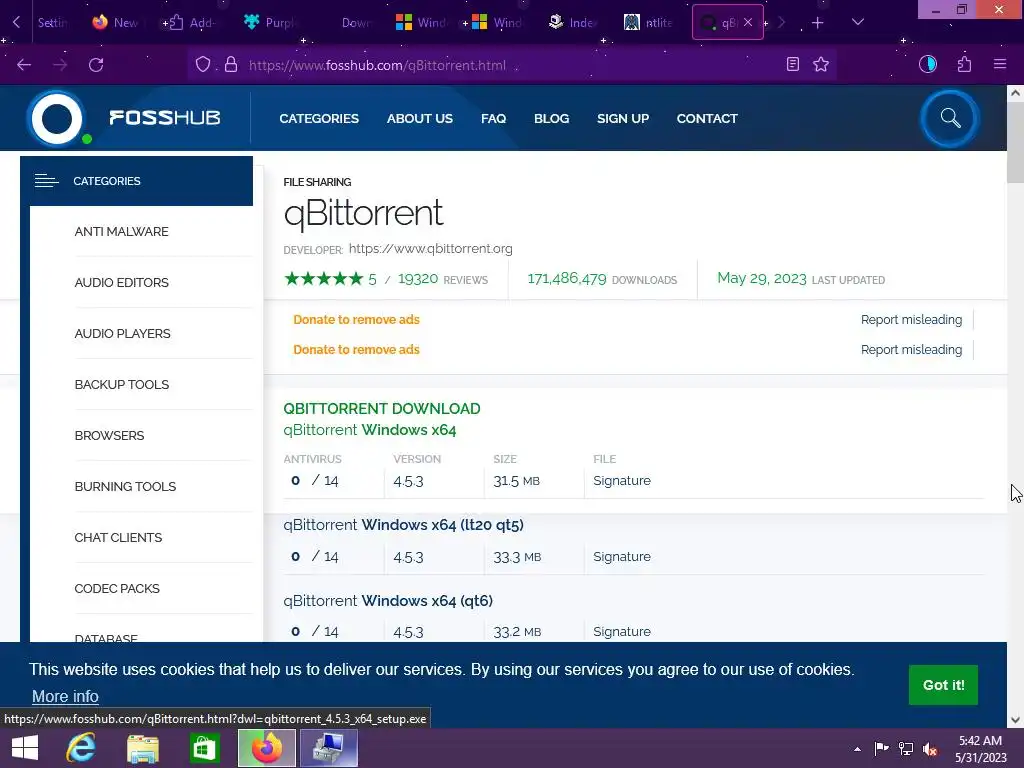Toggle reader view icon in address bar

(x=793, y=65)
